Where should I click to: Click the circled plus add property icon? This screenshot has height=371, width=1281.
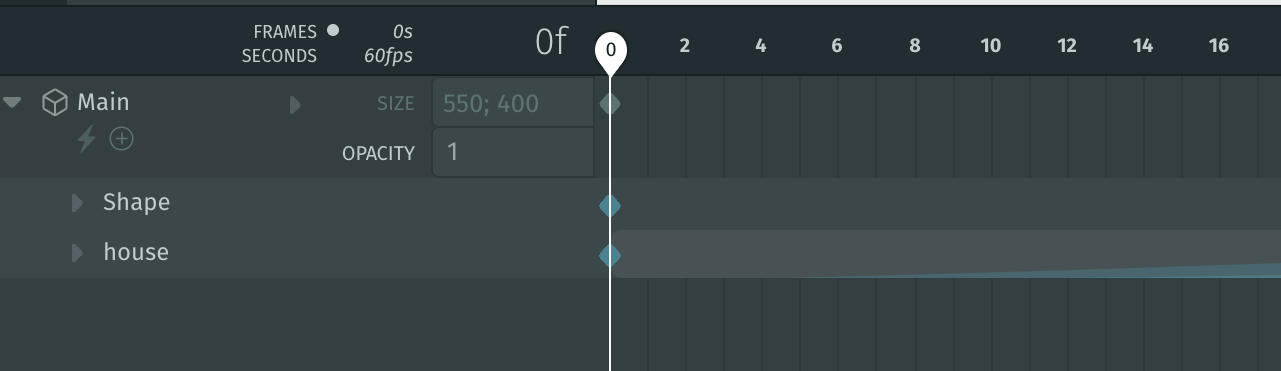tap(121, 139)
